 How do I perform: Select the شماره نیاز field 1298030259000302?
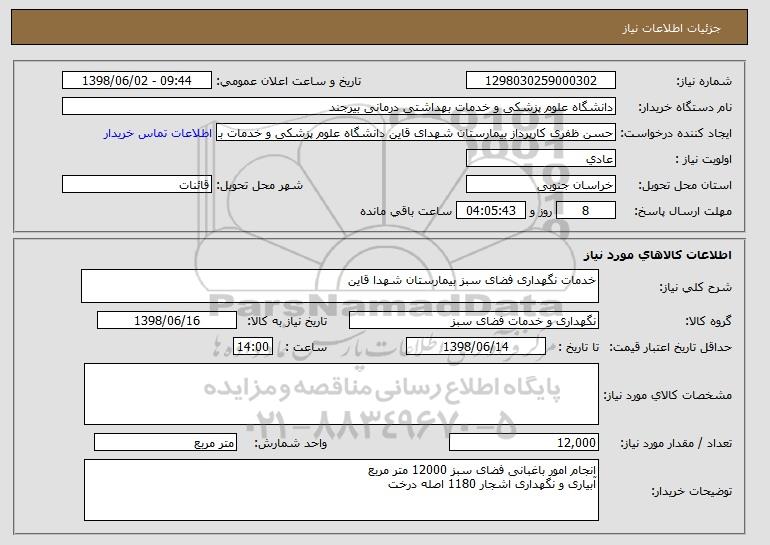(541, 81)
